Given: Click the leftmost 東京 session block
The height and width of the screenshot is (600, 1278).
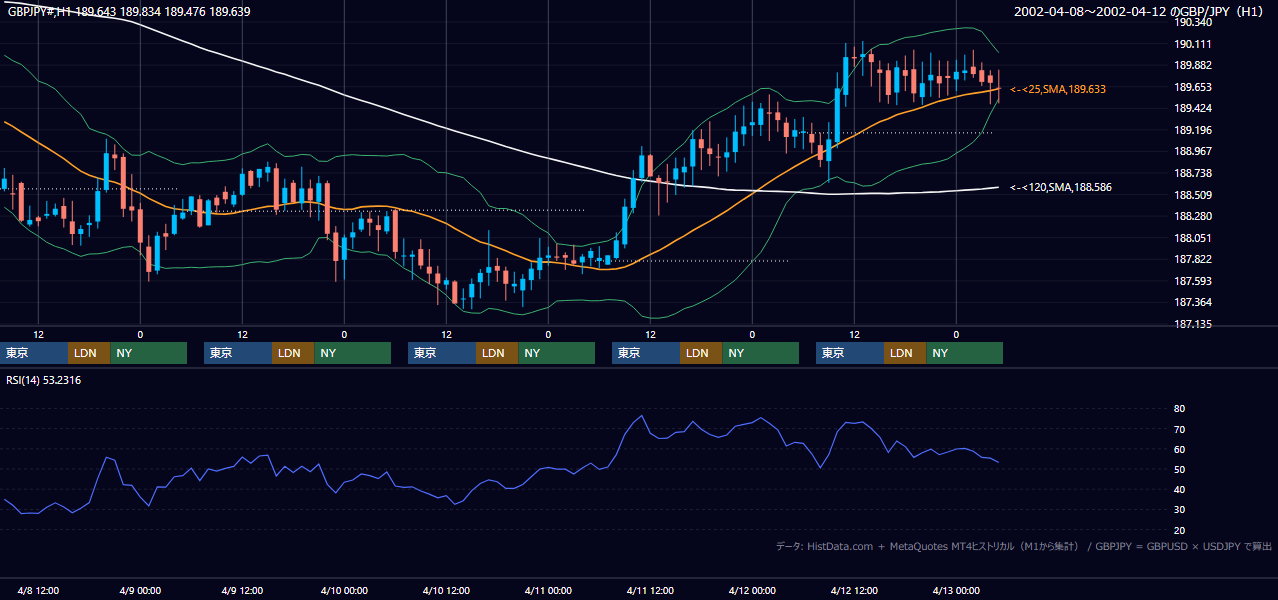Looking at the screenshot, I should click(34, 353).
